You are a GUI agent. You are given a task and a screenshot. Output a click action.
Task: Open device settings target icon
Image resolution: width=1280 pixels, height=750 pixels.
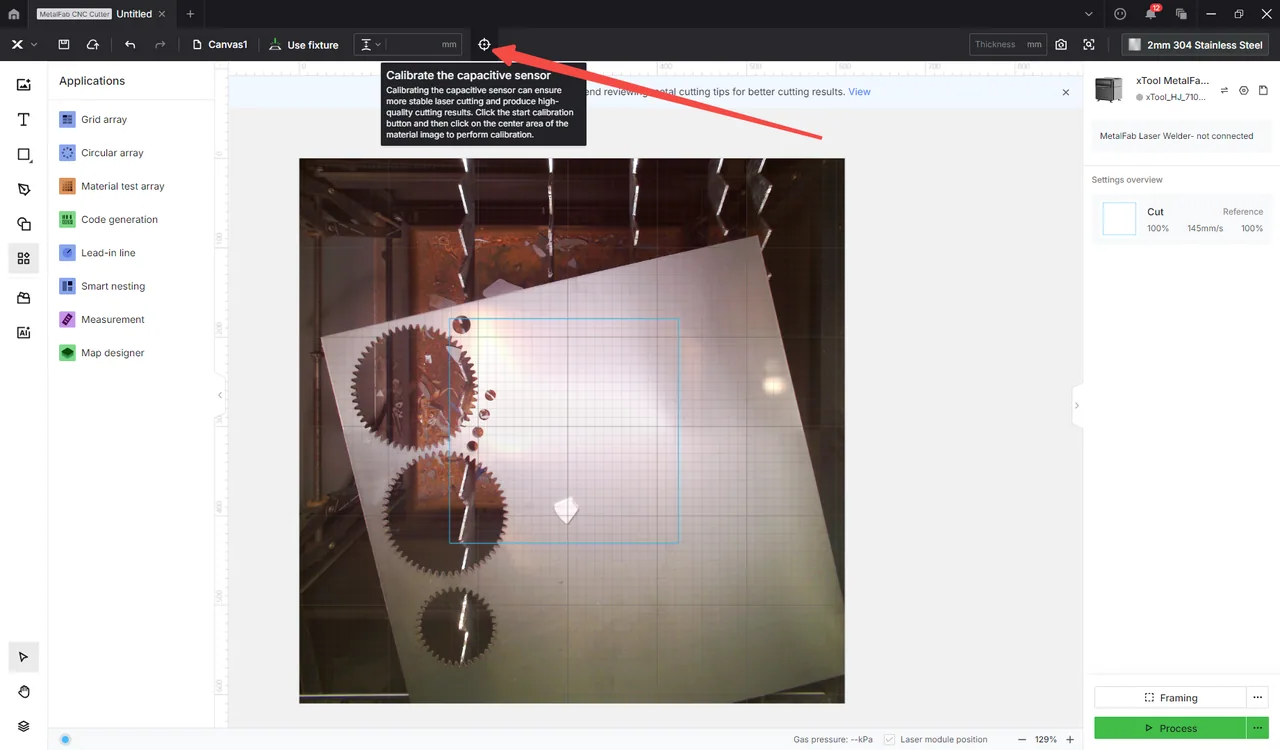click(1244, 90)
